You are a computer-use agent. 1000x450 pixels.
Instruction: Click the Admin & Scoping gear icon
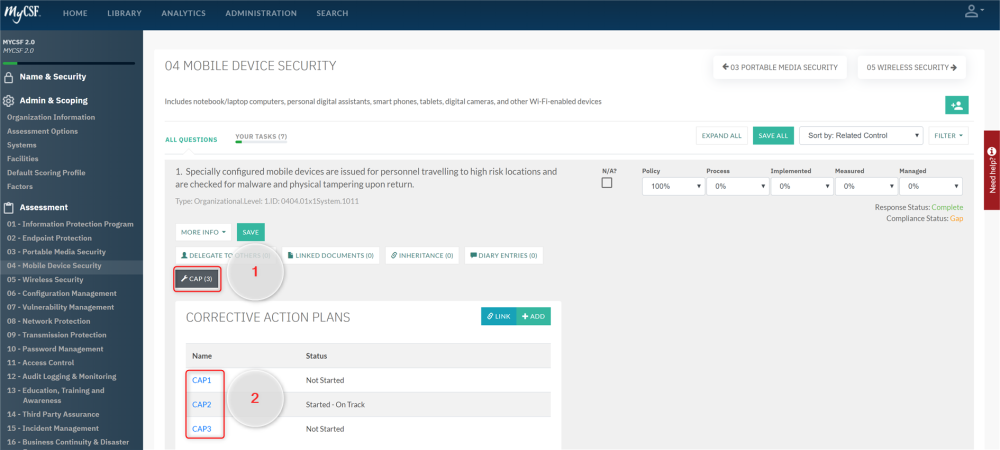point(8,101)
